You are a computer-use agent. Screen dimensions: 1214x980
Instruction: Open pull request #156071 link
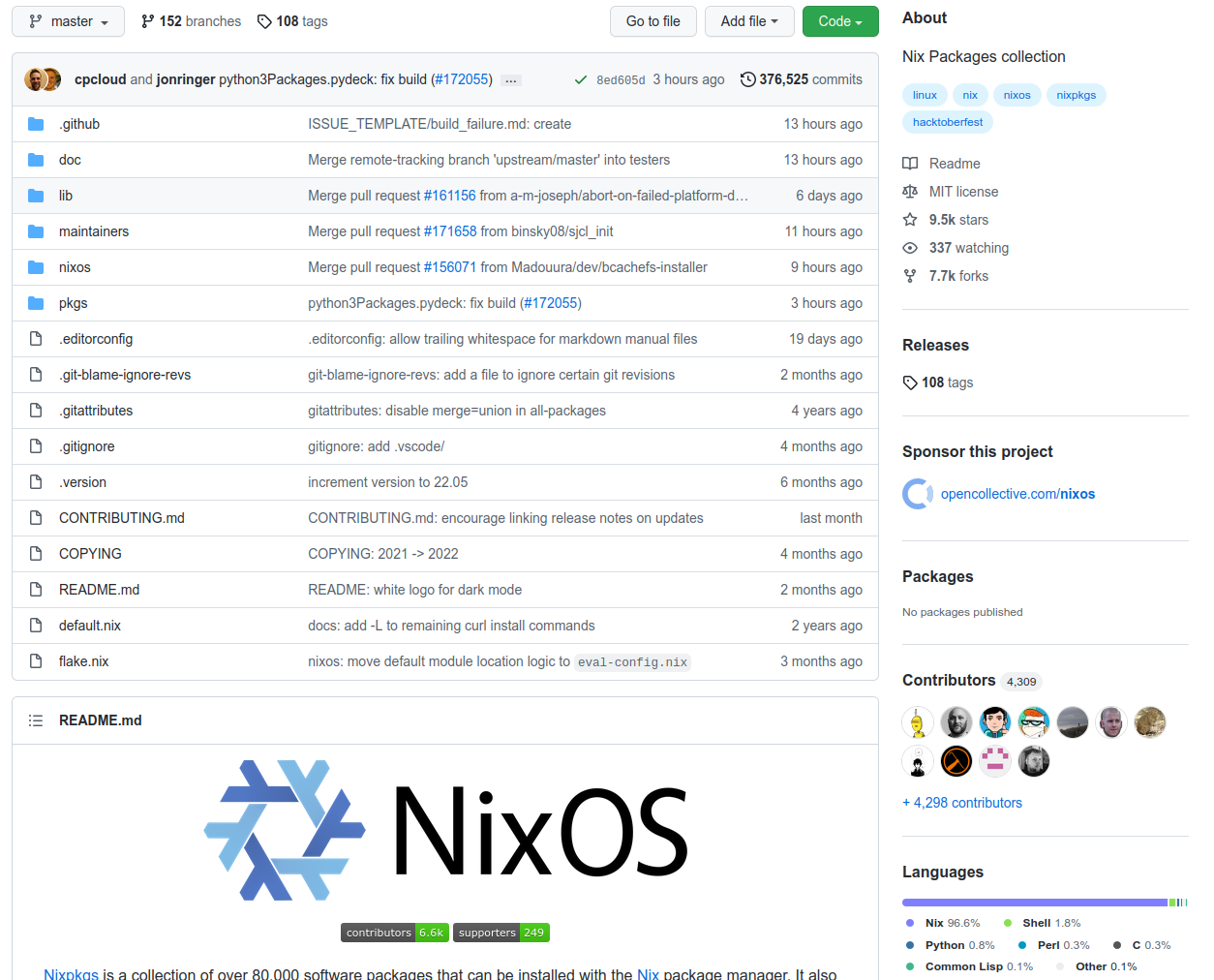450,267
